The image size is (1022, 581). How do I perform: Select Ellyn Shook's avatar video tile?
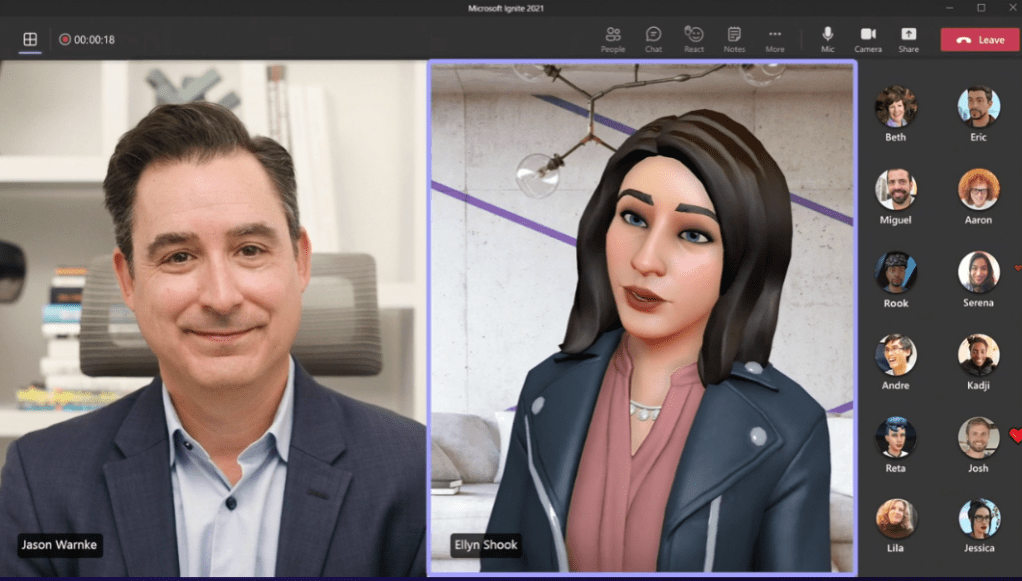click(642, 318)
